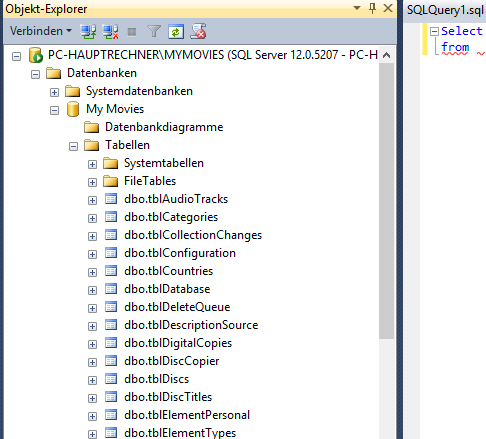Click the table icon of dbo.tblCollectionChanges
Screen dimensions: 486x439
tap(111, 235)
